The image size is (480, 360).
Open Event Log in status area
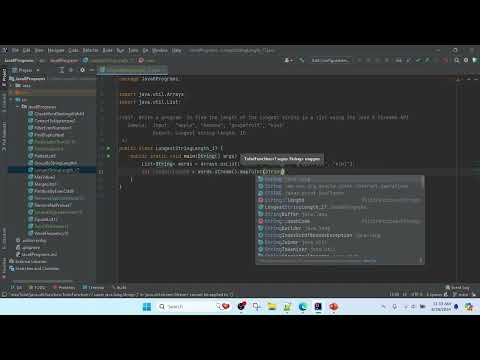pos(457,287)
